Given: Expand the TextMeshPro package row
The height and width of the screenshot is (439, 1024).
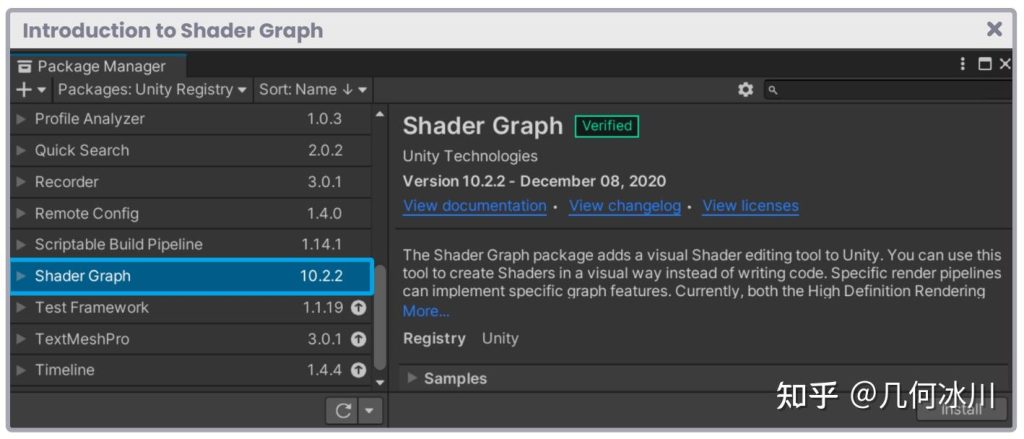Looking at the screenshot, I should pyautogui.click(x=21, y=338).
